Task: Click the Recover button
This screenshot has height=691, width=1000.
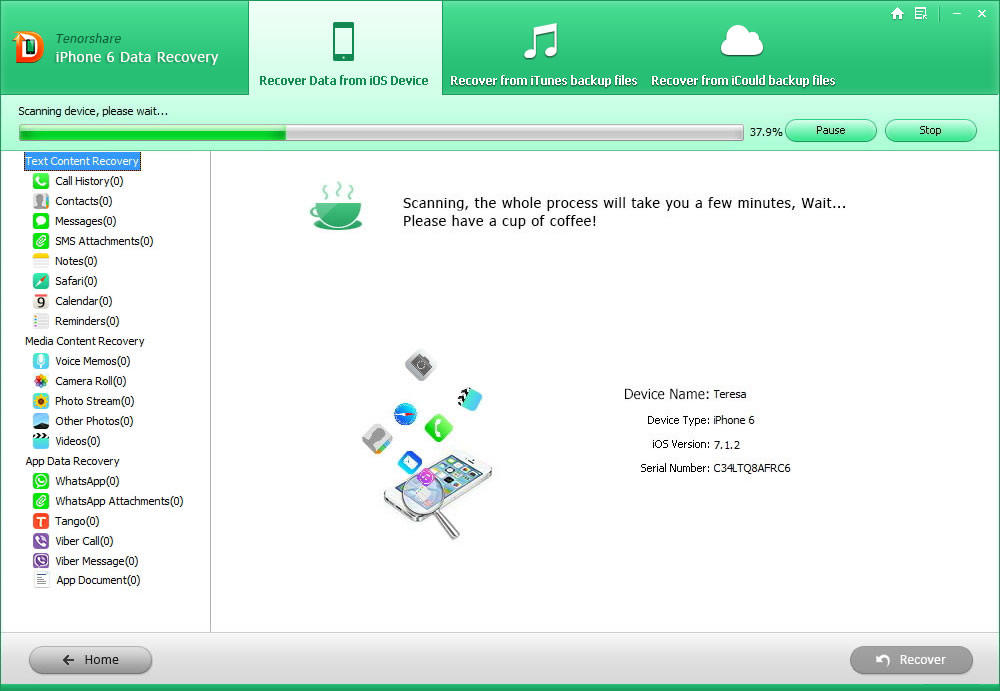Action: [911, 660]
